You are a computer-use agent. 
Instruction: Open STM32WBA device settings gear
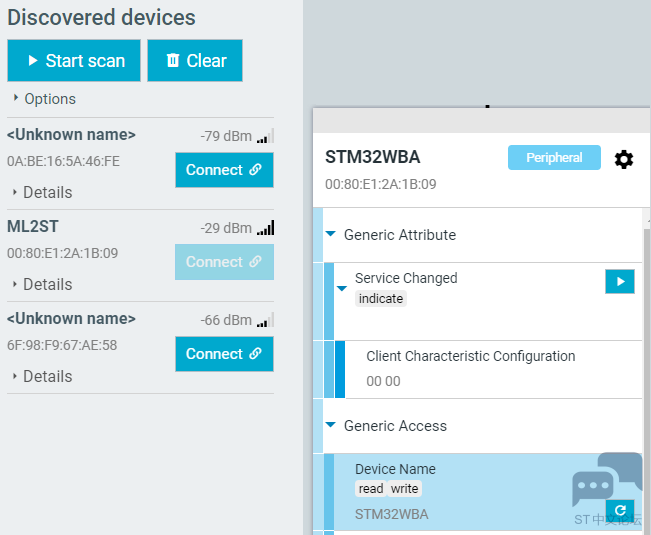tap(624, 159)
